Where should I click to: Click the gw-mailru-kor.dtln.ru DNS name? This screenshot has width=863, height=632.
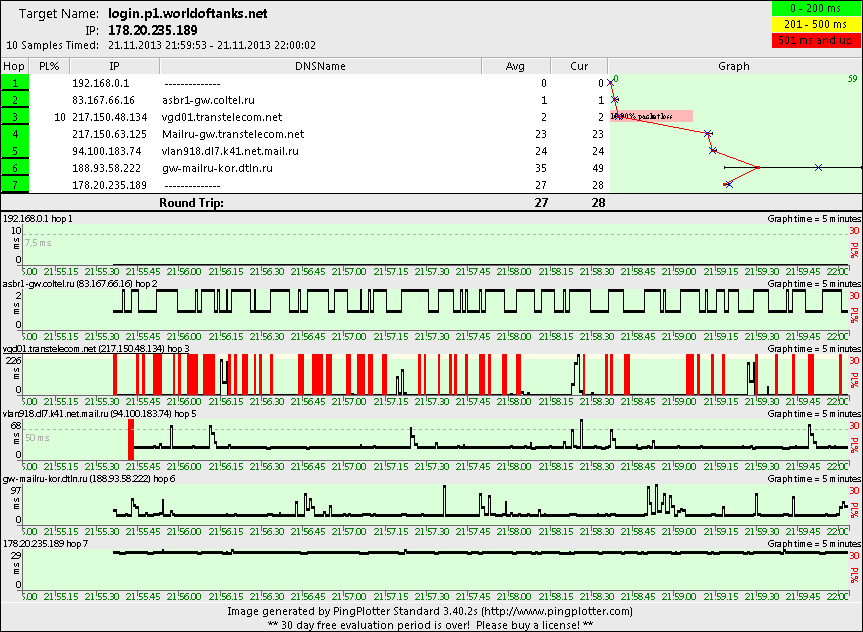click(x=217, y=168)
